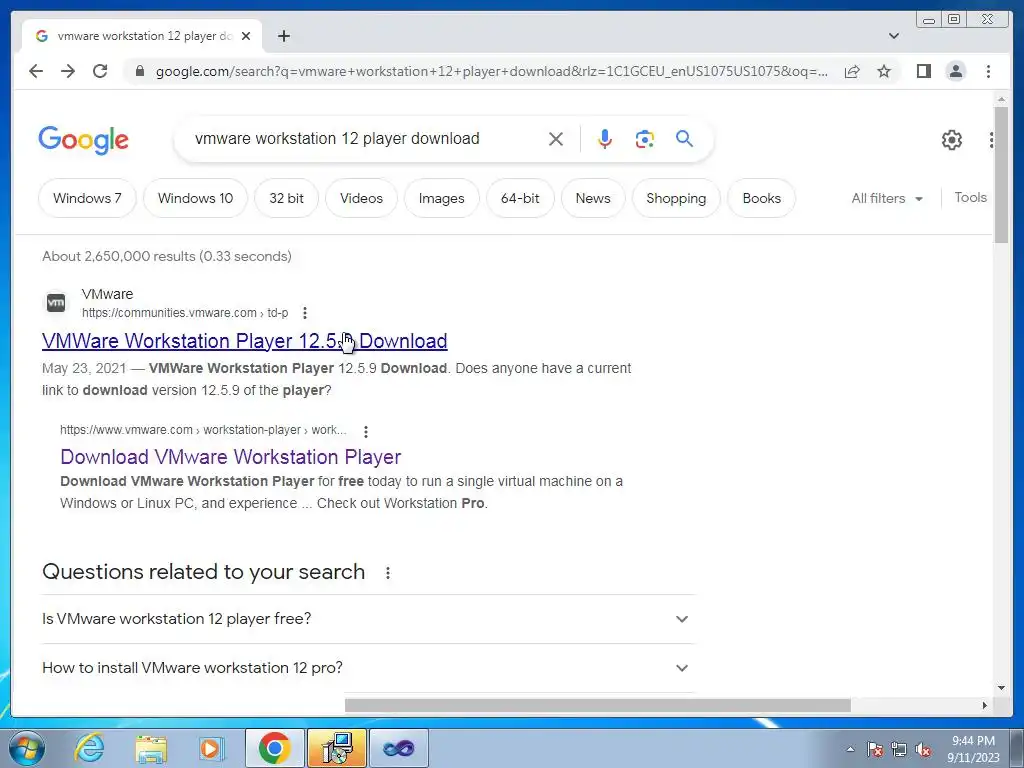Viewport: 1024px width, 768px height.
Task: Search by image with the Lens icon
Action: coord(645,139)
